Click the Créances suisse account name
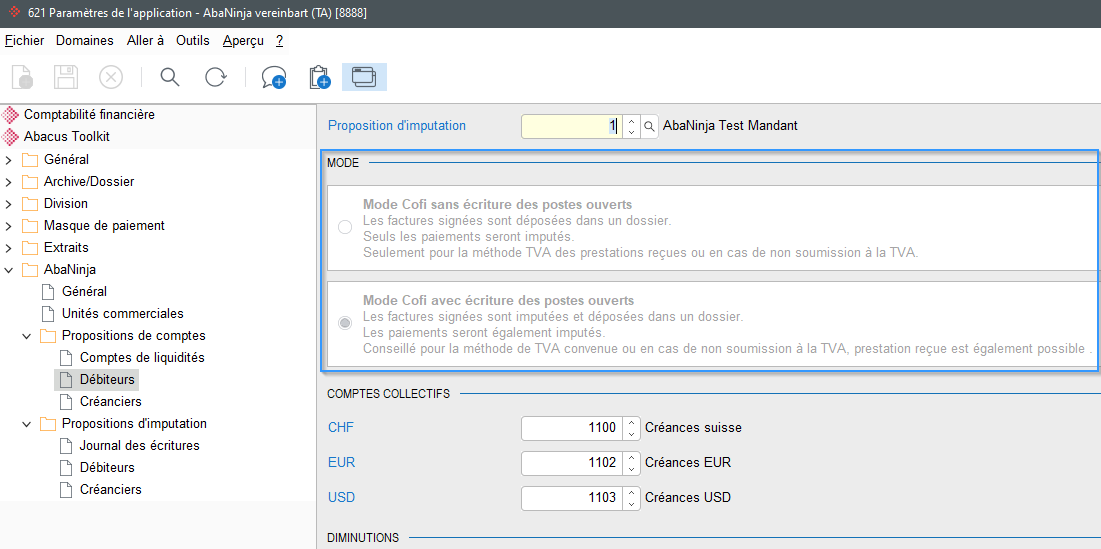 (693, 428)
